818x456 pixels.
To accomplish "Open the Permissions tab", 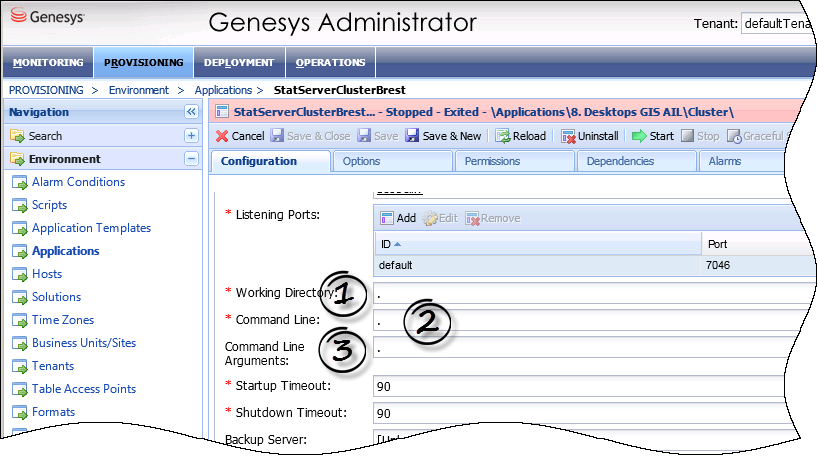I will [492, 161].
